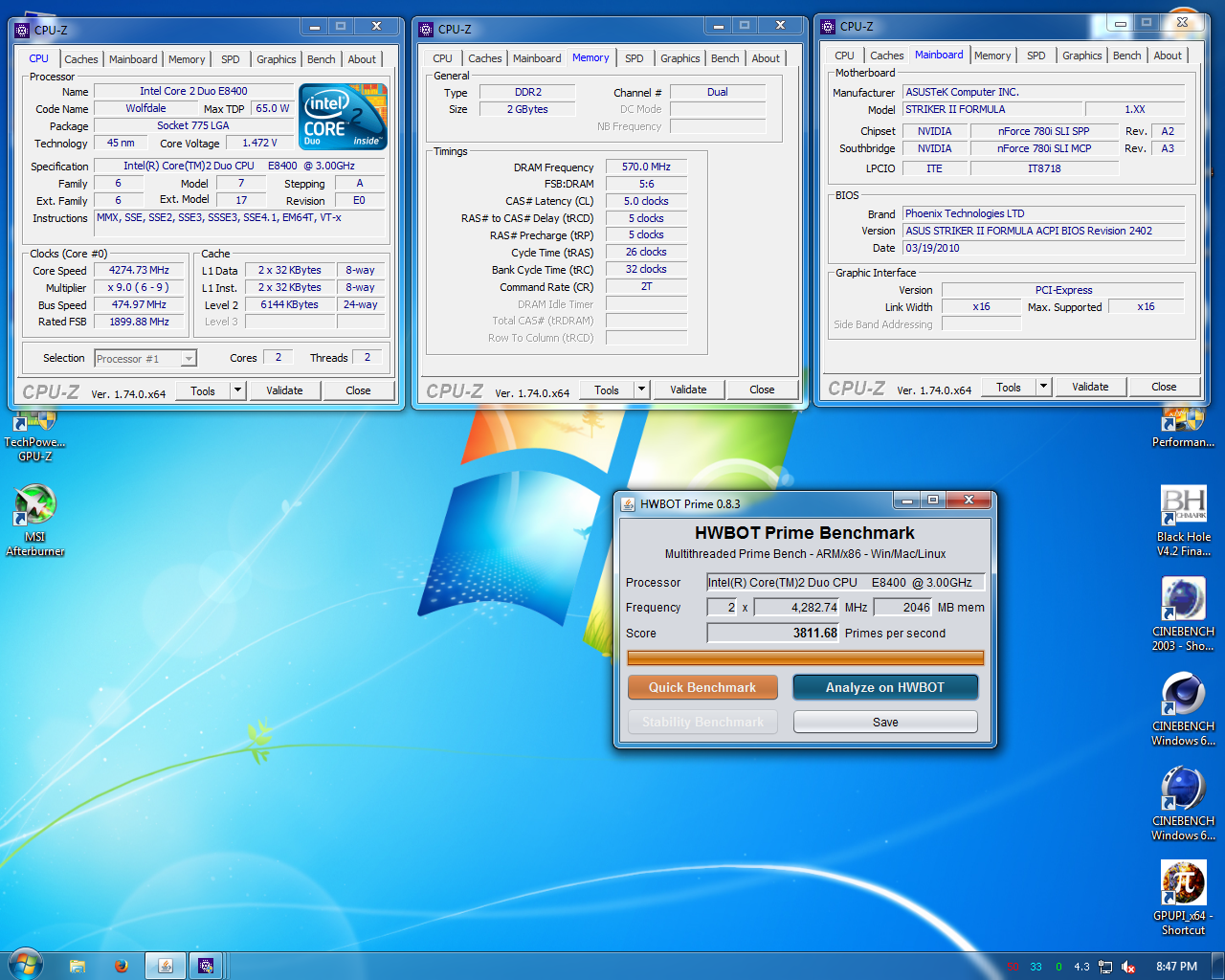Launch Firefox from the taskbar
The image size is (1225, 980).
click(122, 966)
